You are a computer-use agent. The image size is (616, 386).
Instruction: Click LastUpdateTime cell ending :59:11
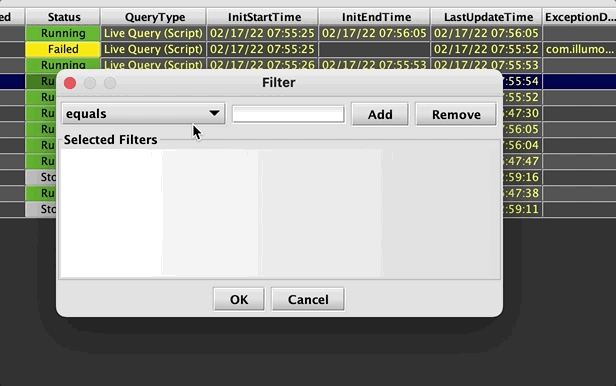click(x=522, y=209)
